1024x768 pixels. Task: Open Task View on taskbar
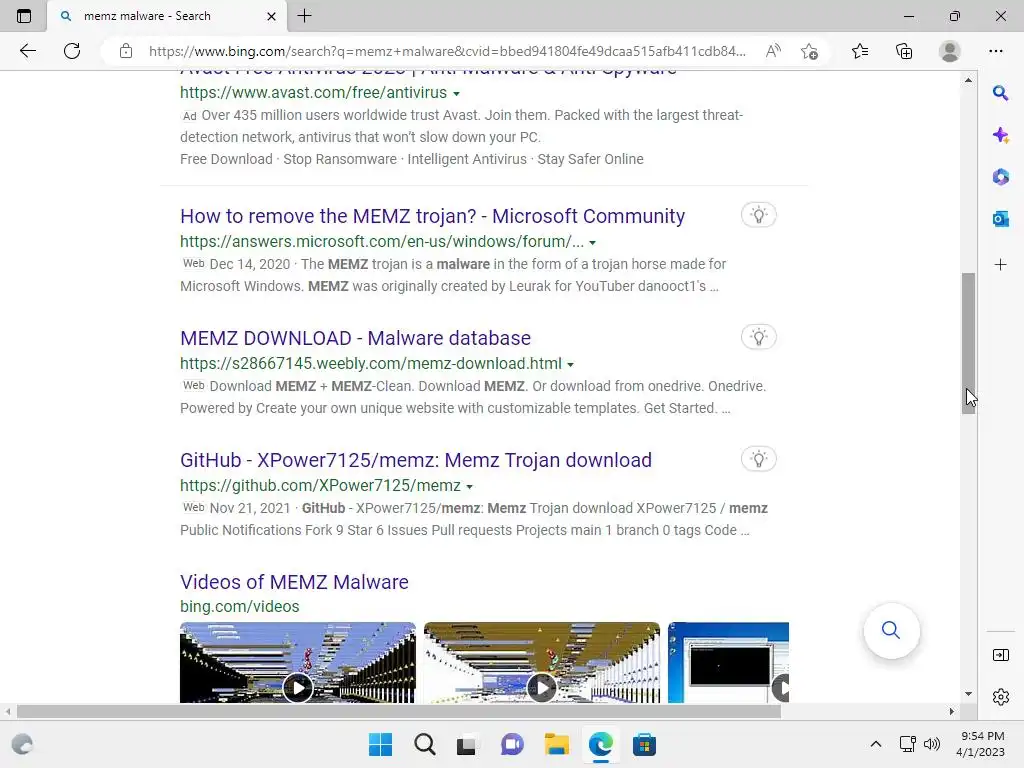pos(466,744)
